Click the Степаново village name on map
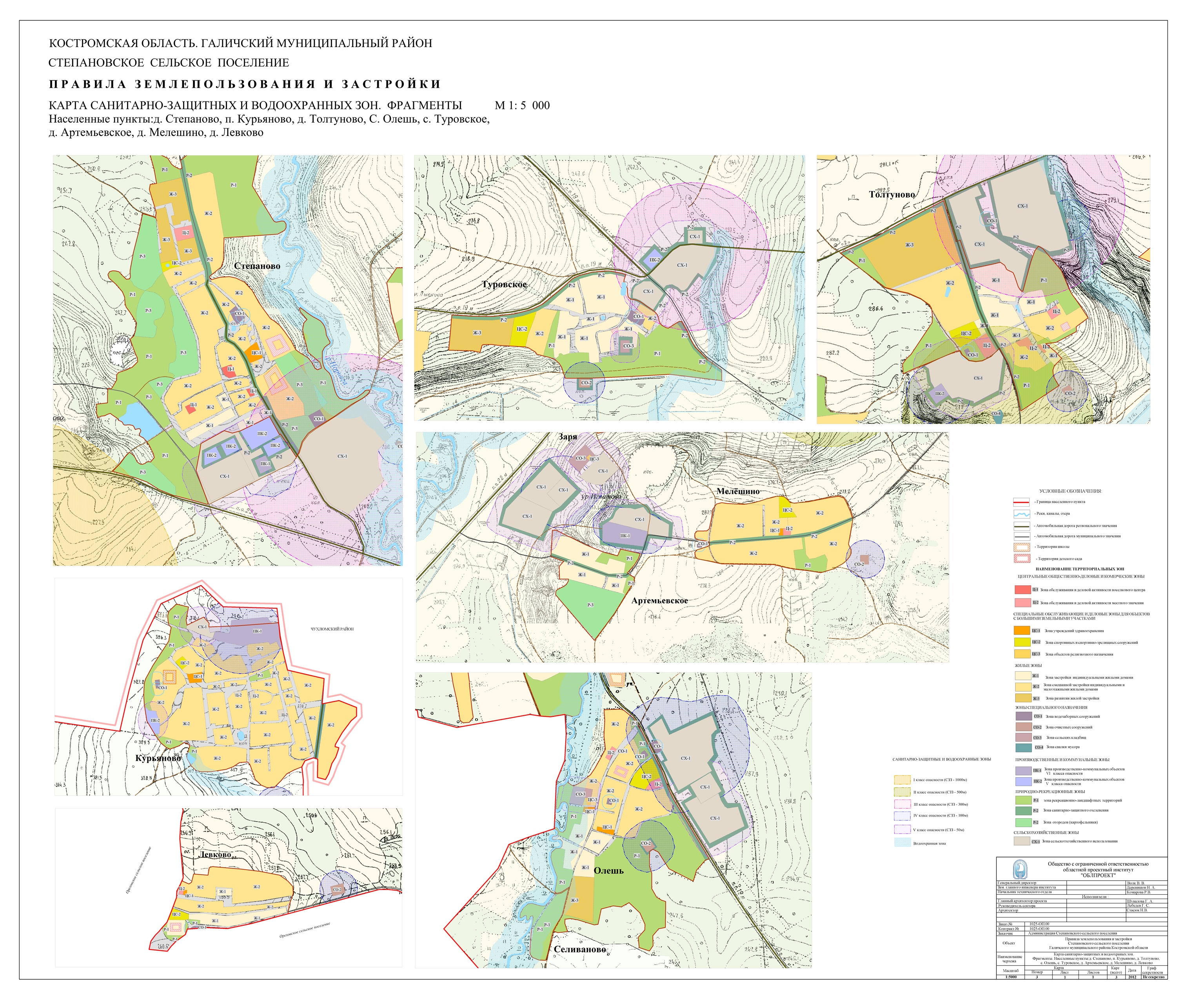The width and height of the screenshot is (1204, 986). click(257, 266)
